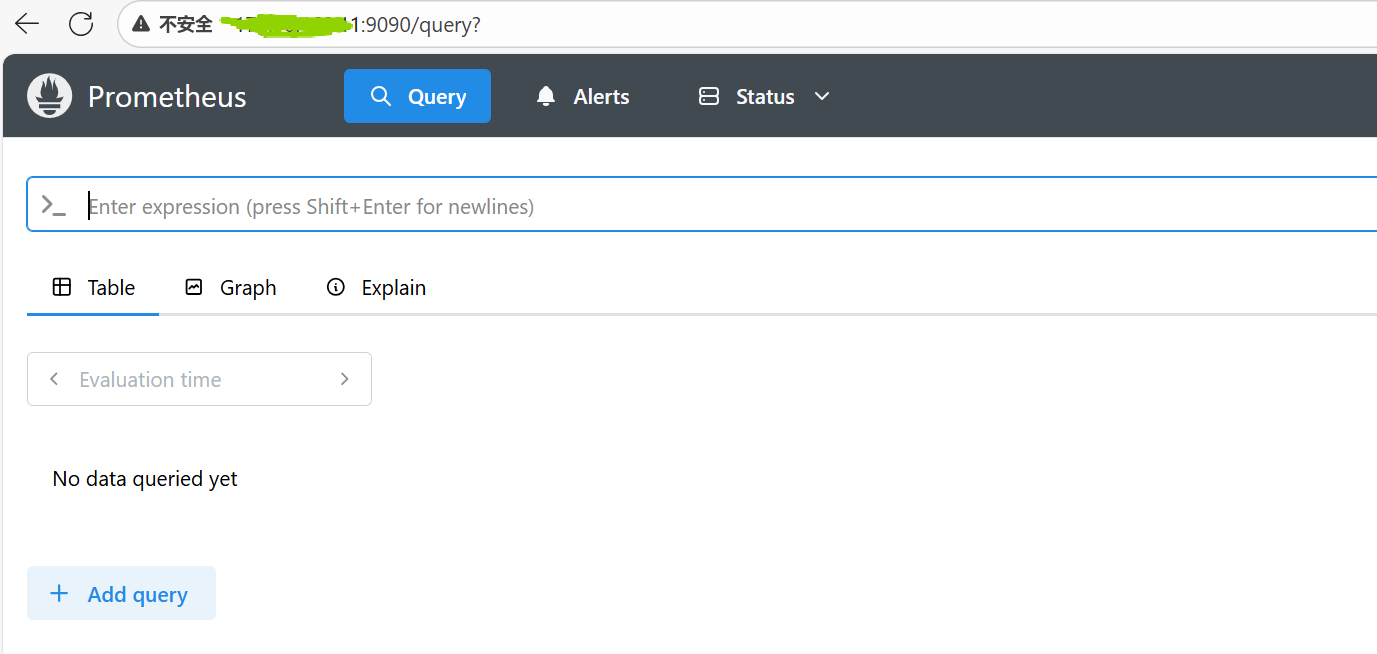Open the Prometheus home title link
The height and width of the screenshot is (654, 1377).
tap(167, 97)
